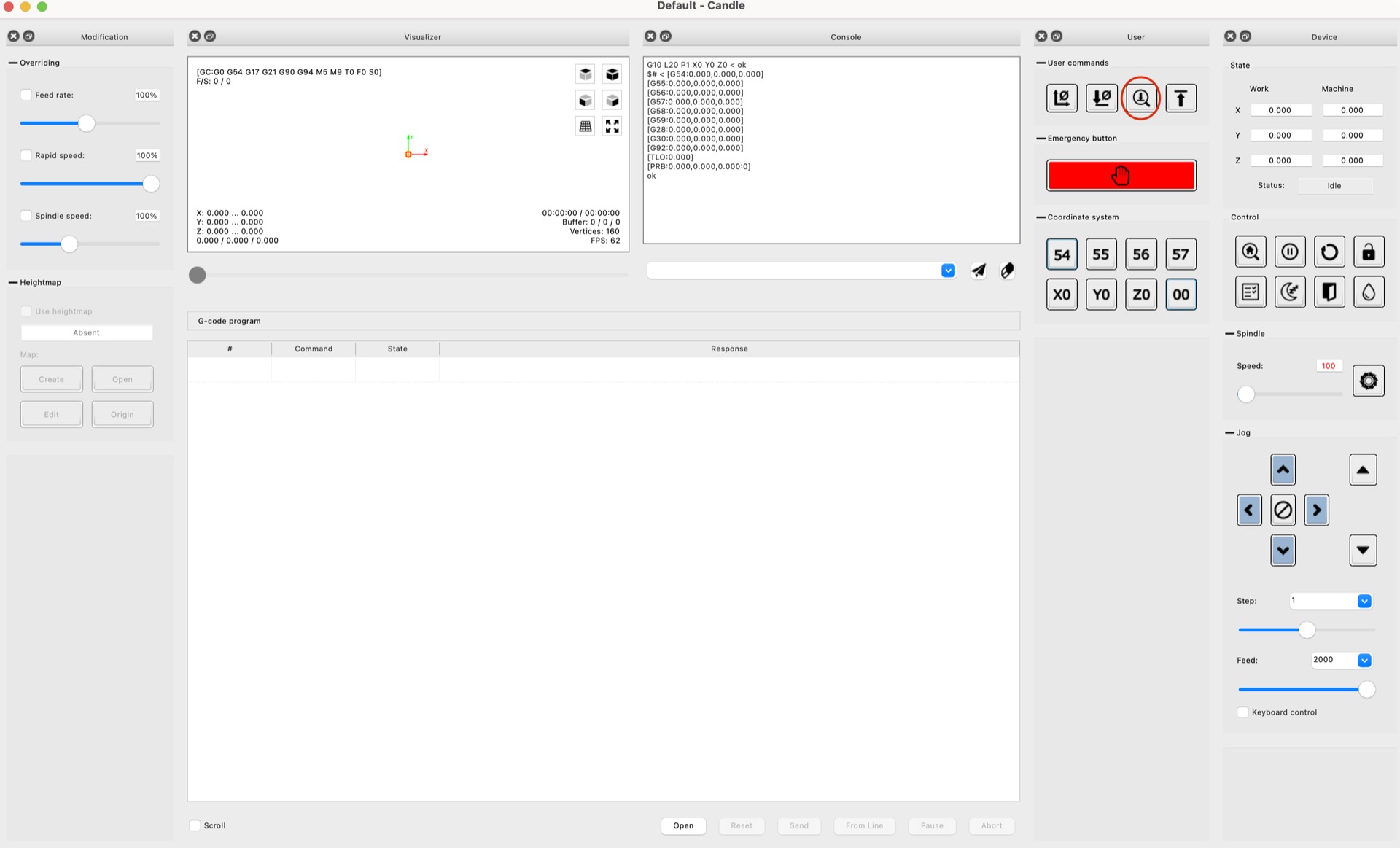Click the paper plane send icon in Console
The width and height of the screenshot is (1400, 848).
(x=979, y=270)
